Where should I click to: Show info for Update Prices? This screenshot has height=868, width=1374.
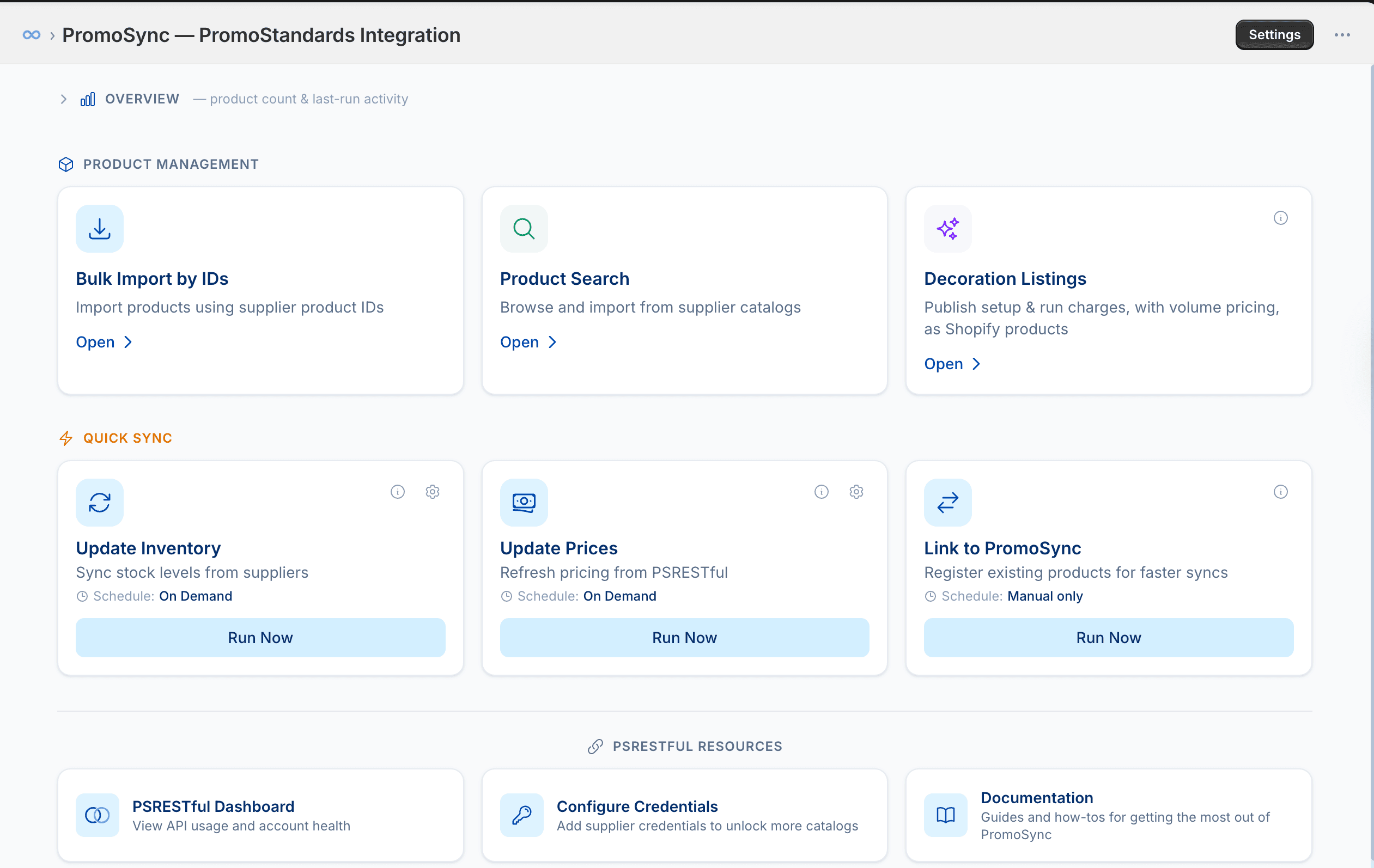[x=821, y=492]
